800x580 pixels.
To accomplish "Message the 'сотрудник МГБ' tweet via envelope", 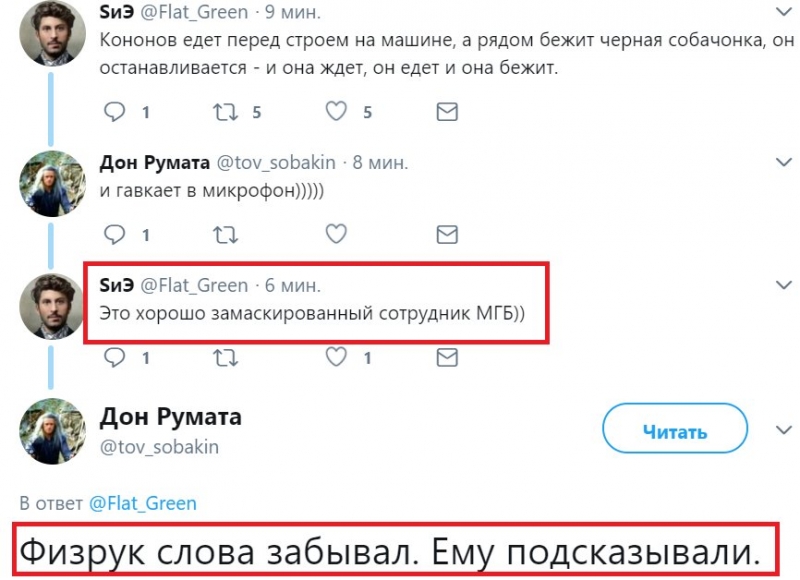I will click(449, 357).
